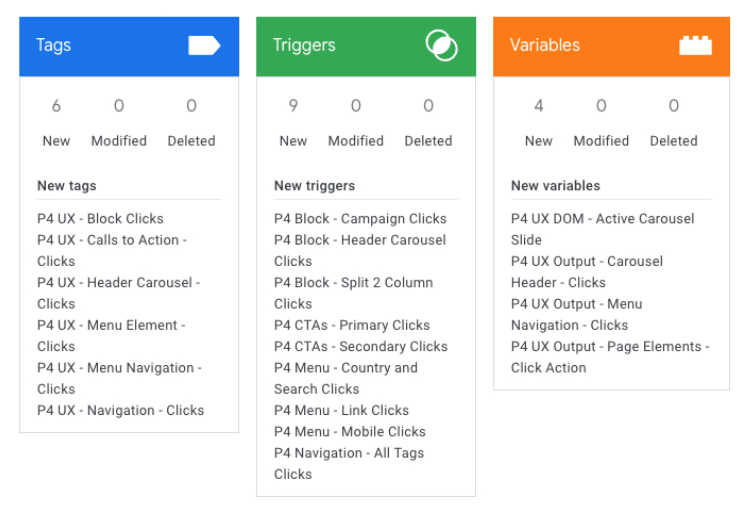This screenshot has width=745, height=506.
Task: Click the 6 new tags count
Action: coord(56,106)
